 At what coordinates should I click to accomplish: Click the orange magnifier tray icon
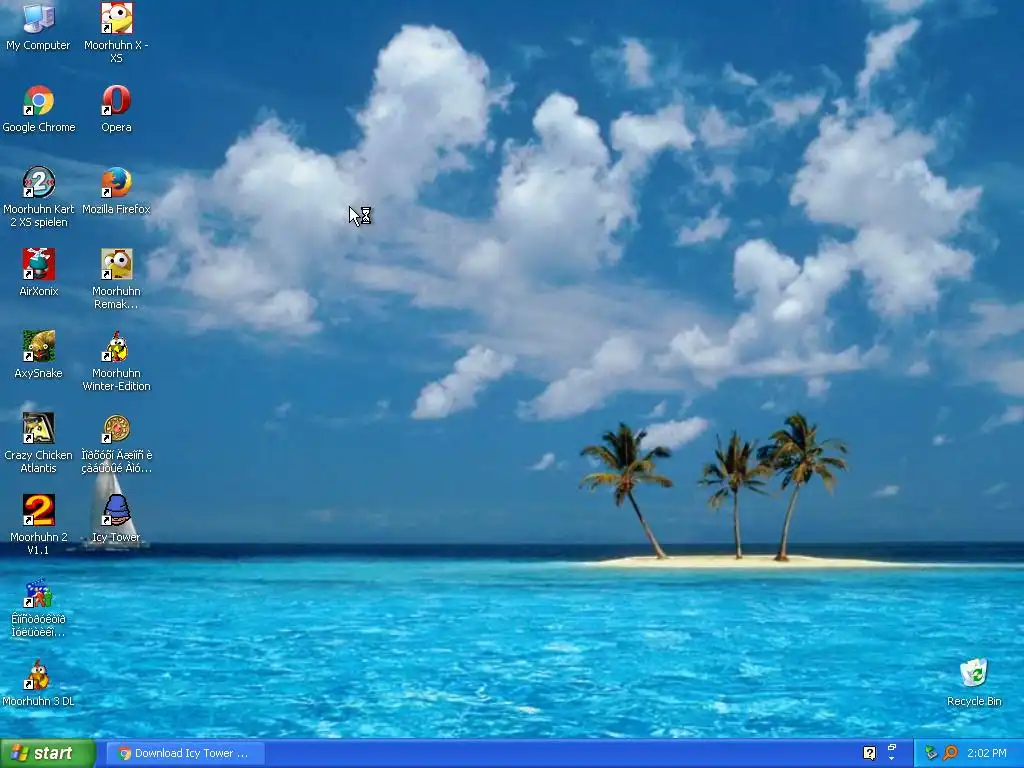click(x=950, y=753)
